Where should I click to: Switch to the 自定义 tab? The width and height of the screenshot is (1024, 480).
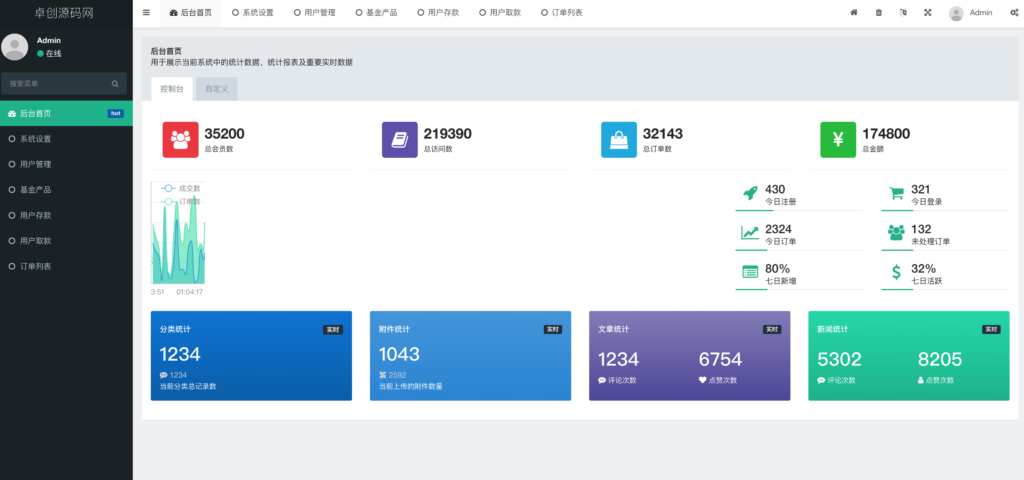coord(217,89)
